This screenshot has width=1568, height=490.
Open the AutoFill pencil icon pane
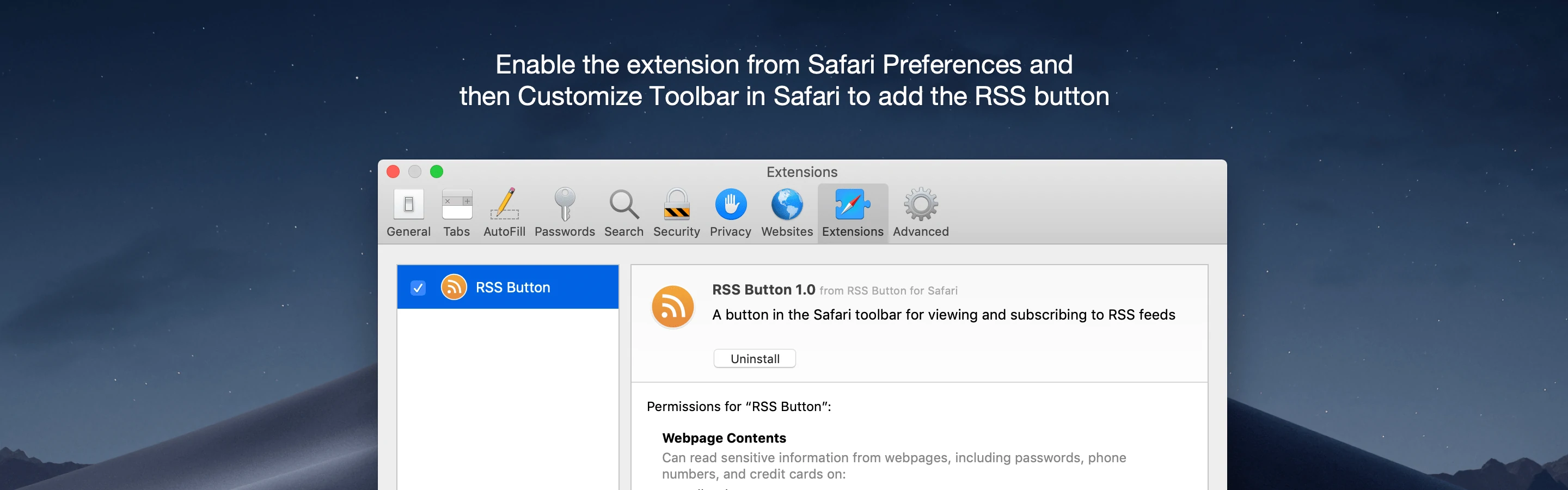pos(504,212)
